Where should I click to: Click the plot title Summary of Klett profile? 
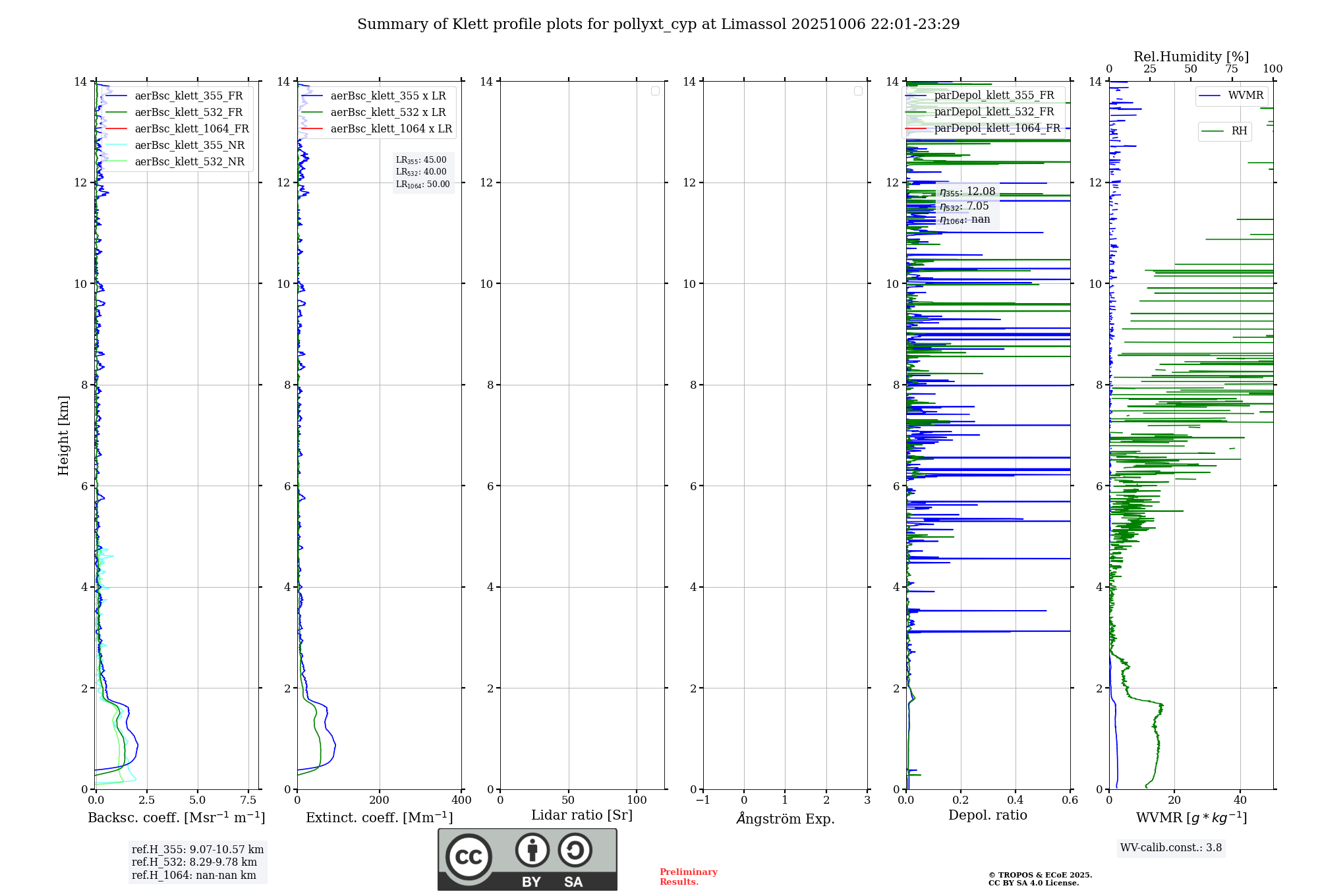click(x=658, y=24)
